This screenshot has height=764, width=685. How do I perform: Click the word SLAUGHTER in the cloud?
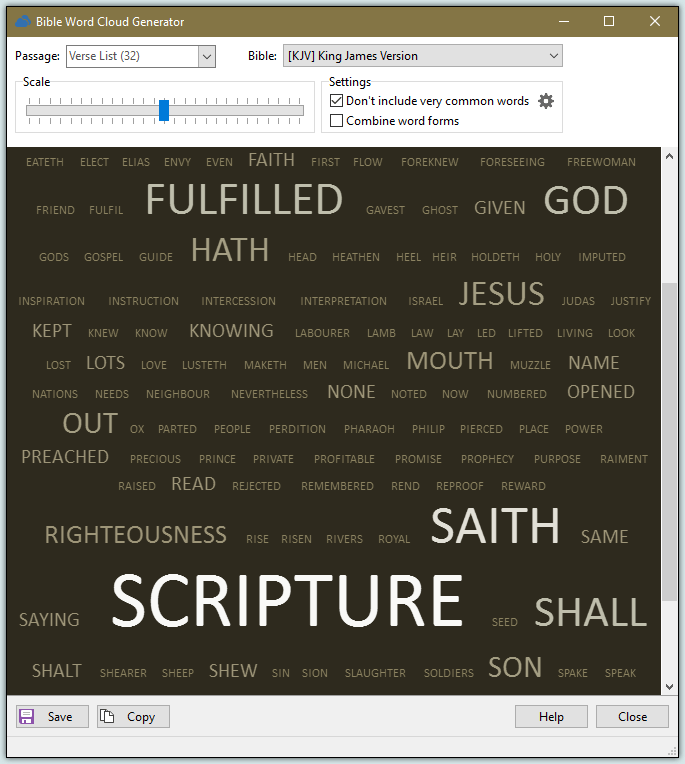click(375, 673)
